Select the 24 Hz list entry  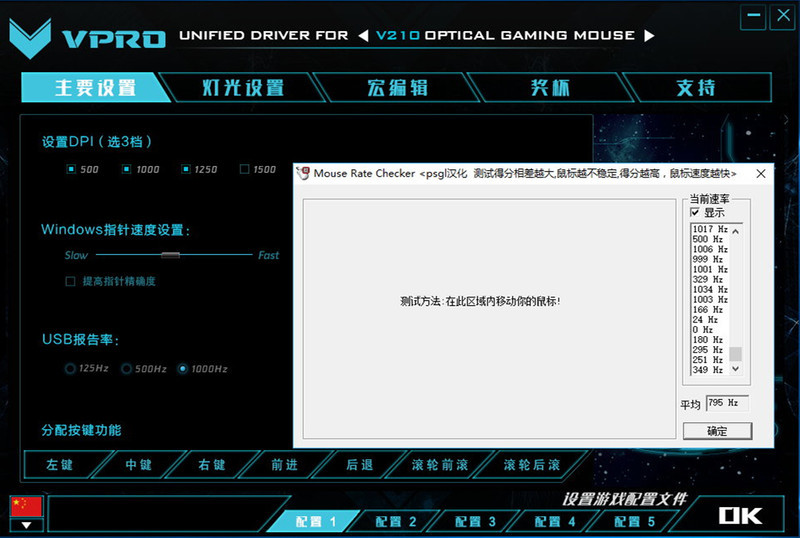(705, 320)
